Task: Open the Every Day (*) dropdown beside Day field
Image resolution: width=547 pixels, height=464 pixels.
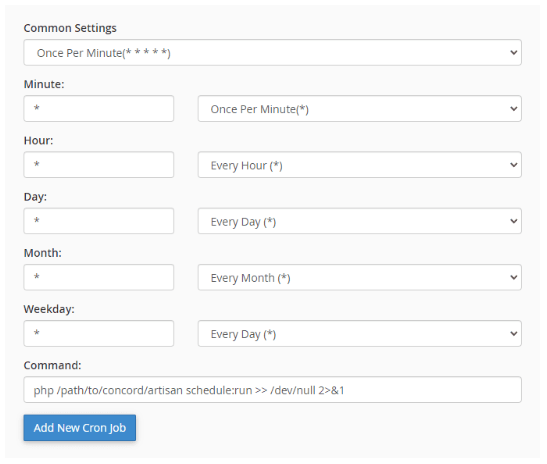Action: click(x=360, y=221)
